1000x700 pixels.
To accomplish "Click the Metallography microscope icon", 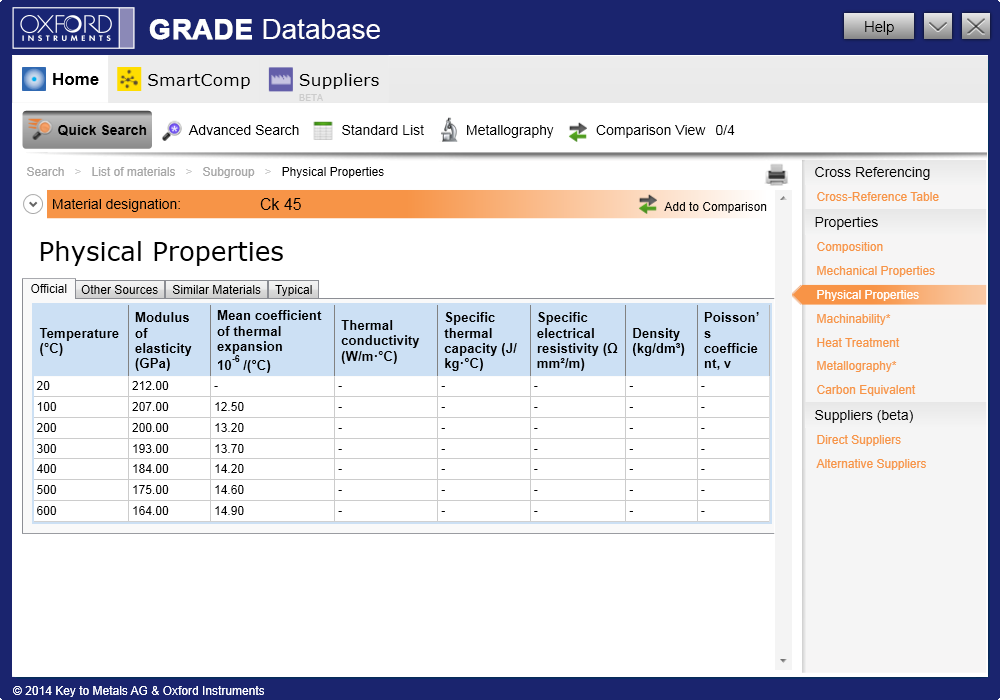I will (450, 130).
